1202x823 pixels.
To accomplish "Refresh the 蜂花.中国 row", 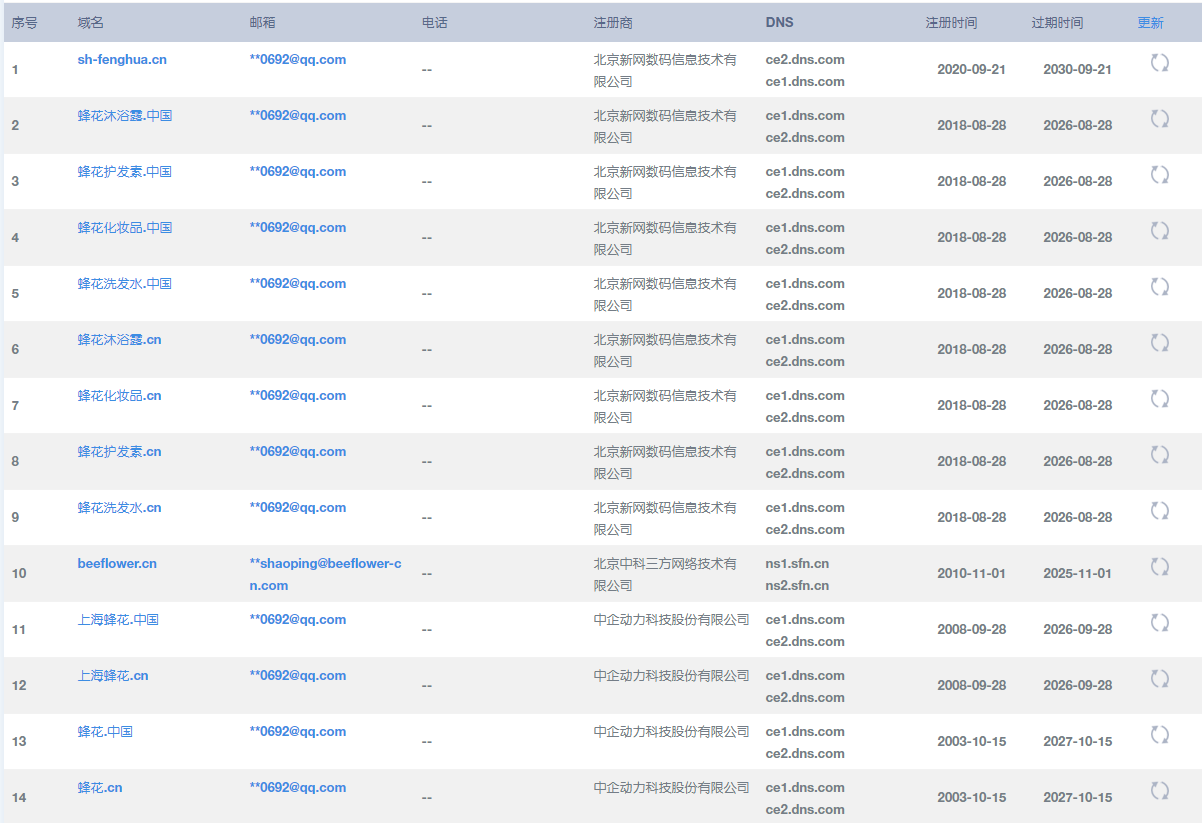I will click(x=1160, y=735).
